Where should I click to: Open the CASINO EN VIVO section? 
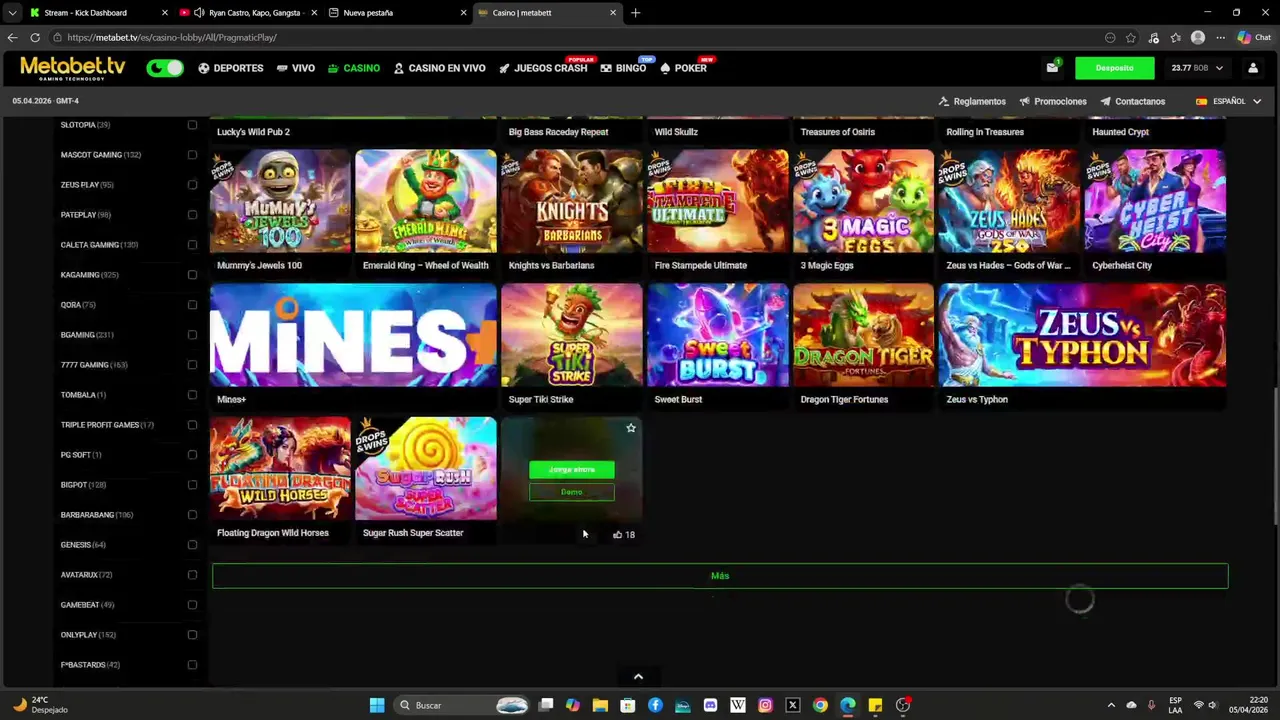(x=439, y=68)
